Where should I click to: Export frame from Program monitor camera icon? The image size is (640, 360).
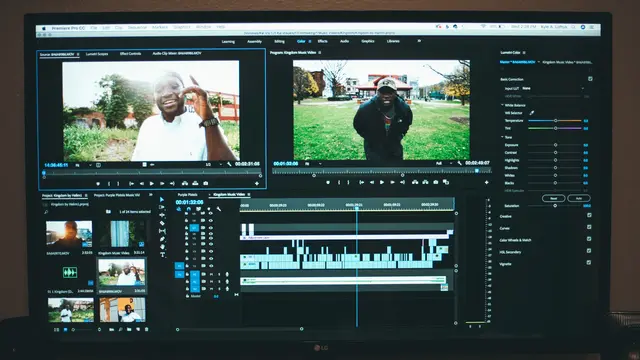pos(436,182)
